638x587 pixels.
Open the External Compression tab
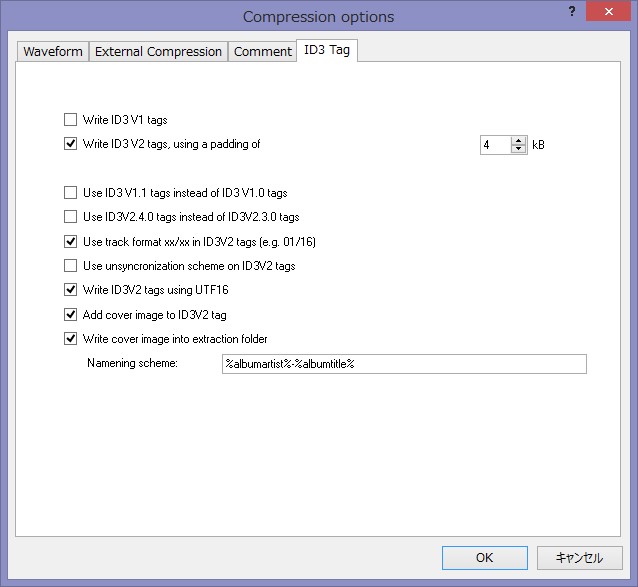(158, 52)
